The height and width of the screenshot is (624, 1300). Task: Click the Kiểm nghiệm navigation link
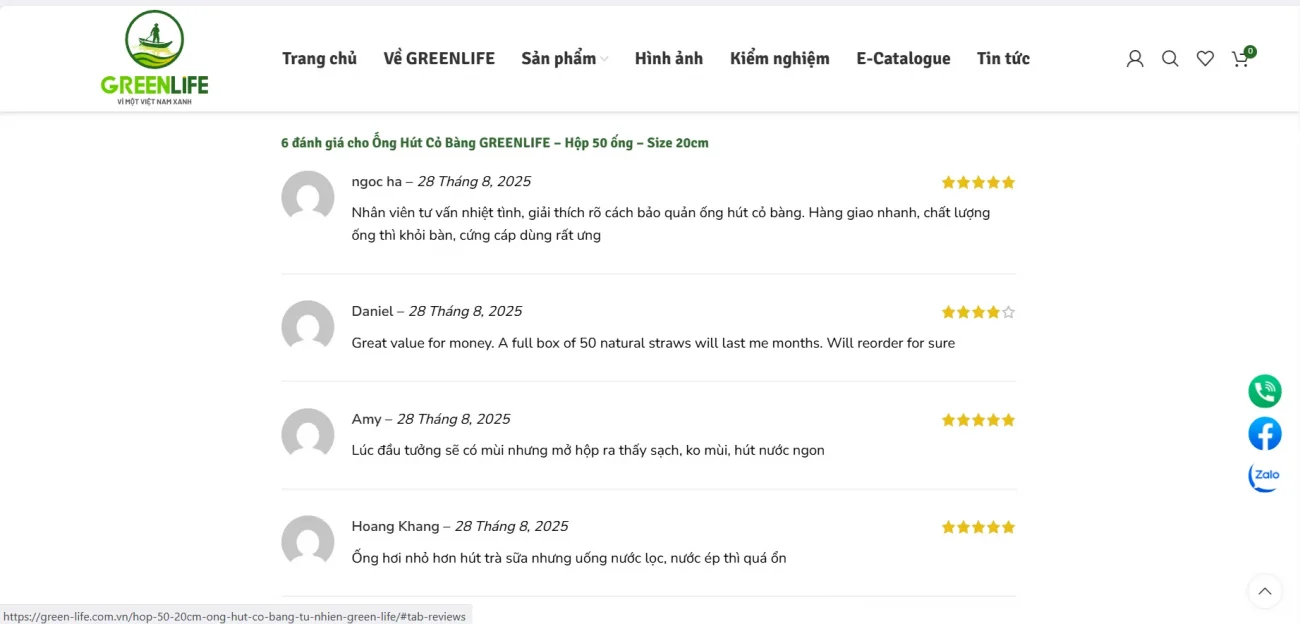(x=779, y=58)
